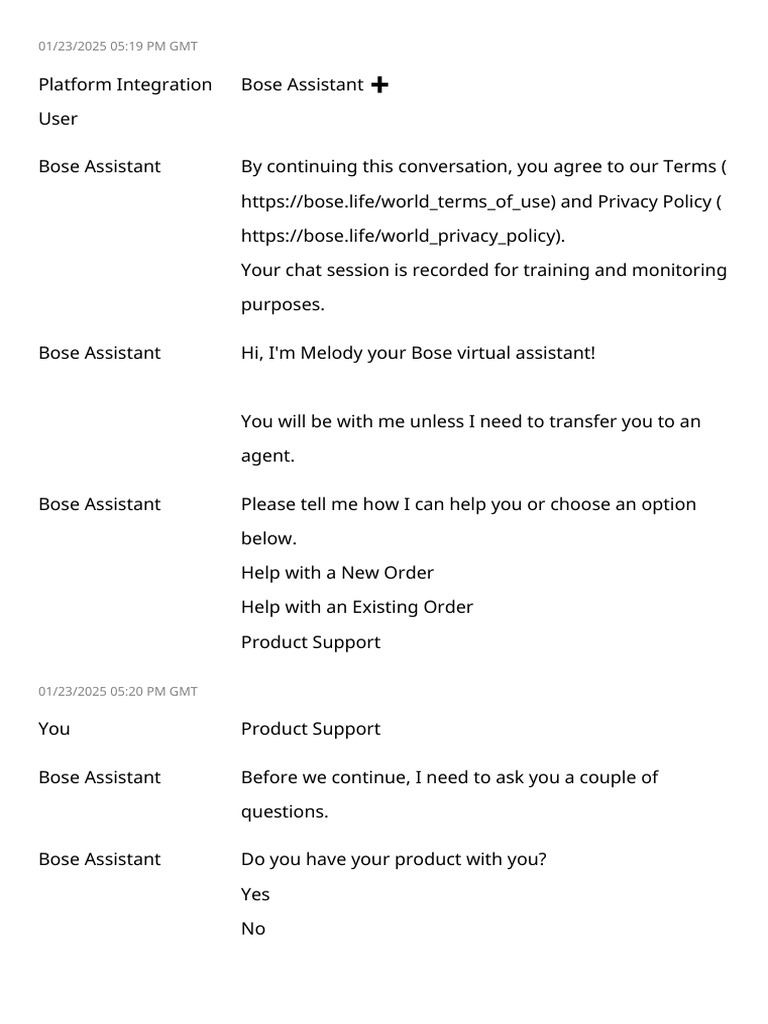The image size is (768, 1024).
Task: Answer Yes to the product question
Action: pyautogui.click(x=255, y=894)
